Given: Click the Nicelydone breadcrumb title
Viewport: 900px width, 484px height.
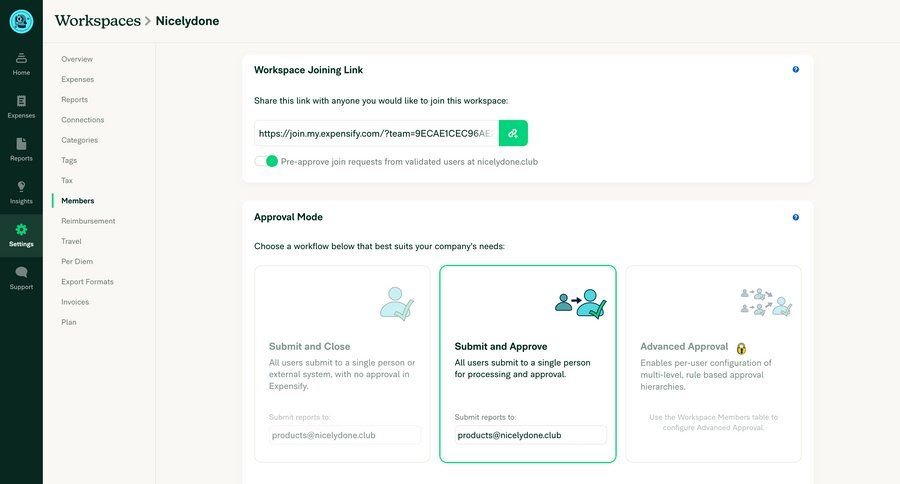Looking at the screenshot, I should (x=187, y=21).
